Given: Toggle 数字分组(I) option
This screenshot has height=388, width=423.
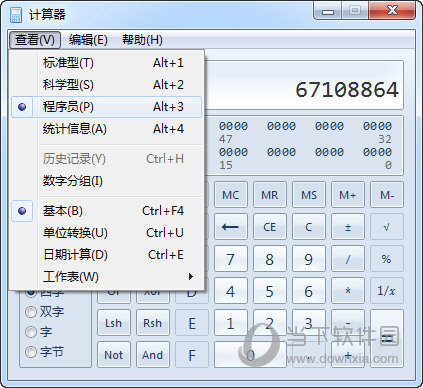Looking at the screenshot, I should [x=106, y=181].
